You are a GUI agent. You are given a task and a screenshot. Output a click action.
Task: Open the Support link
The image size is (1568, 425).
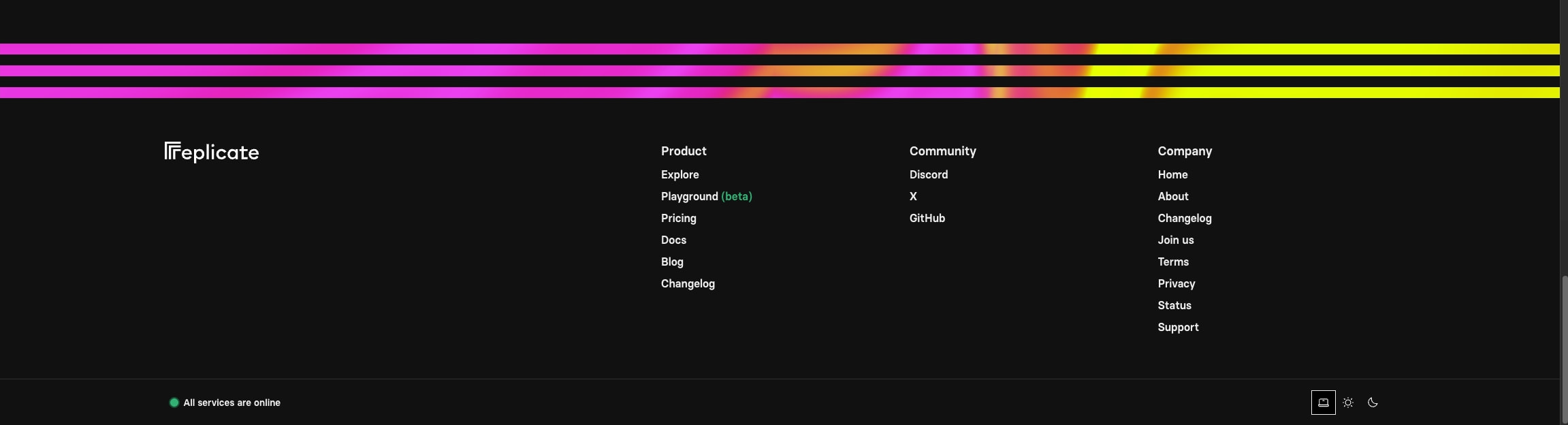click(1178, 327)
